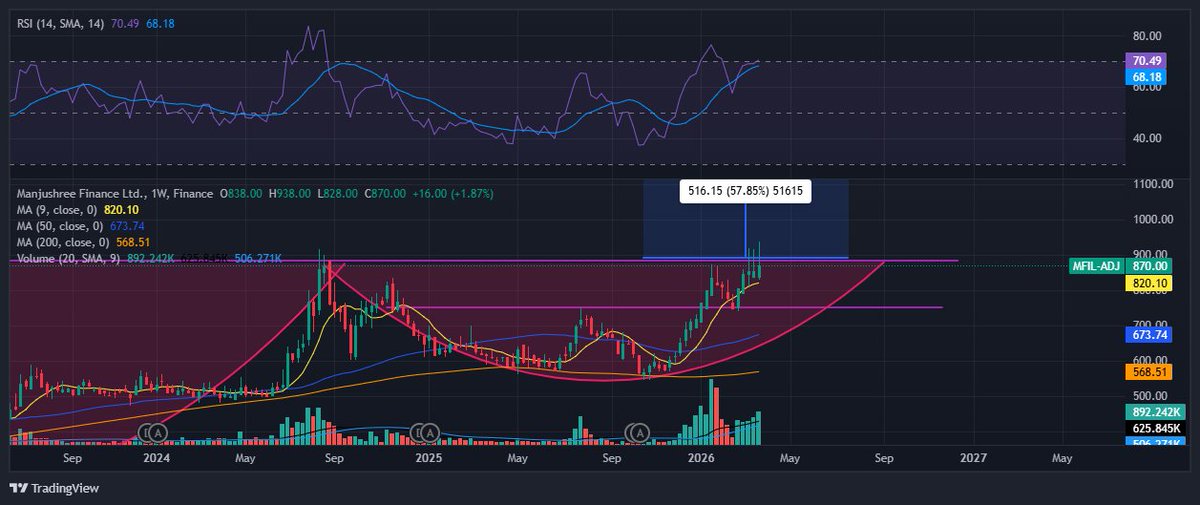Screen dimensions: 1200x505
Task: Click the 2026 label on time axis
Action: pos(702,457)
